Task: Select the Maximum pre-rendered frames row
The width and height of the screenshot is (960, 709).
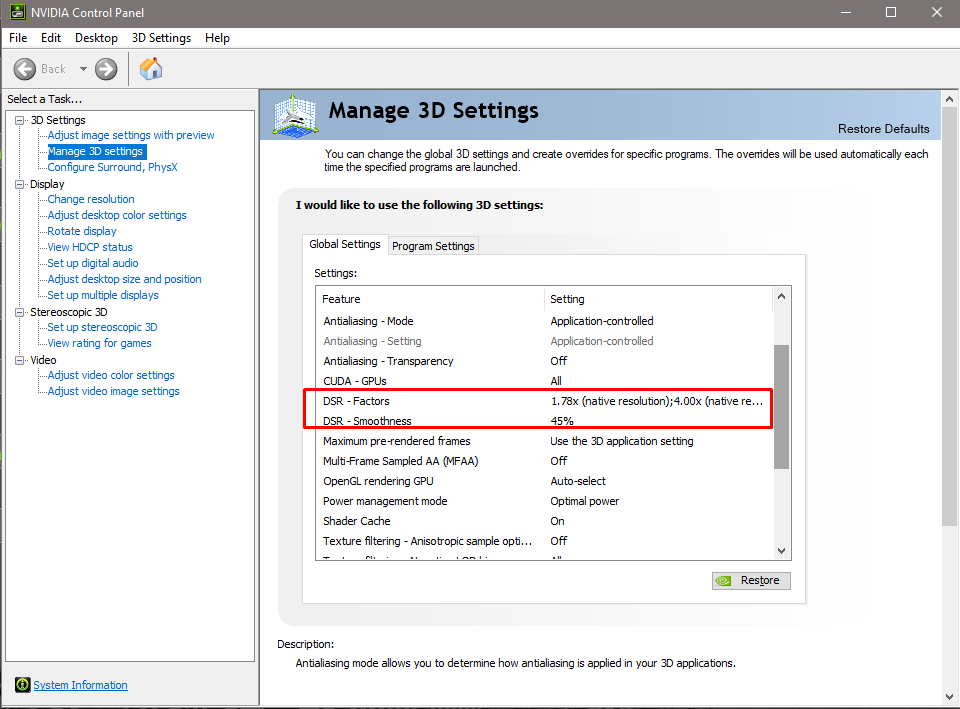Action: (x=544, y=441)
